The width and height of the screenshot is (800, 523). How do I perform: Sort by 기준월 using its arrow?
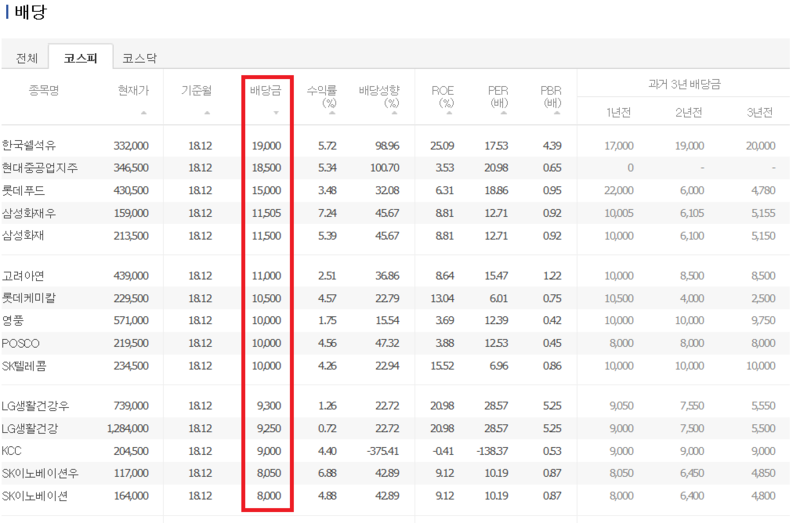pyautogui.click(x=207, y=113)
